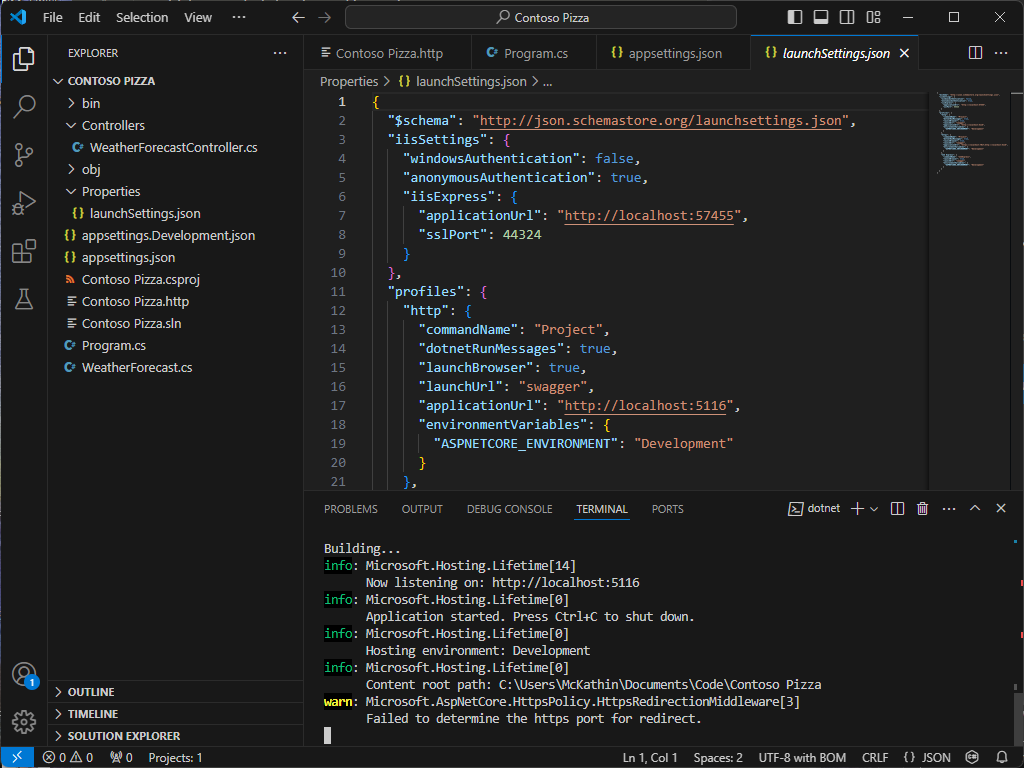Expand the TIMELINE section
This screenshot has width=1024, height=768.
175,714
